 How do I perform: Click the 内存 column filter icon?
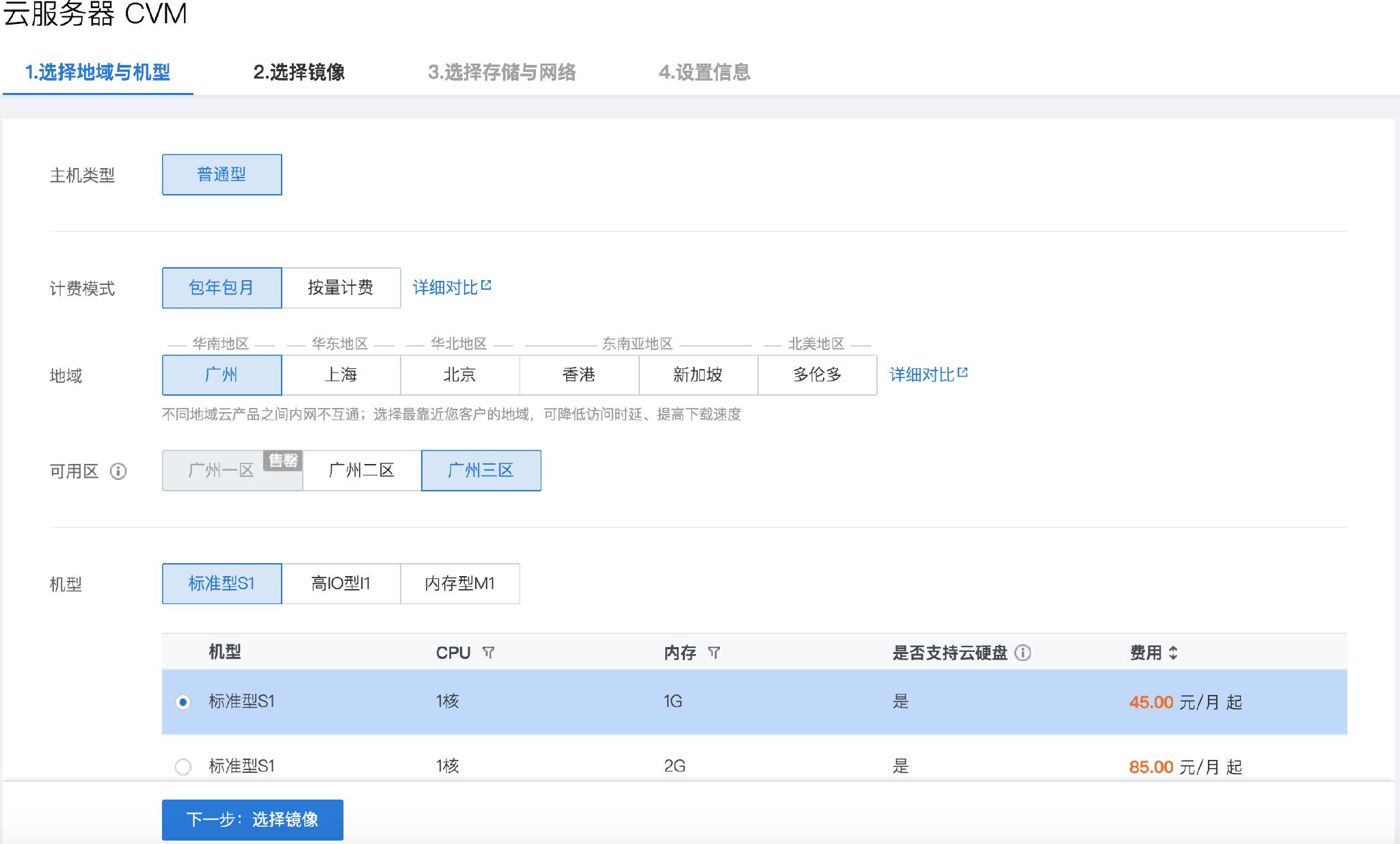click(x=714, y=653)
